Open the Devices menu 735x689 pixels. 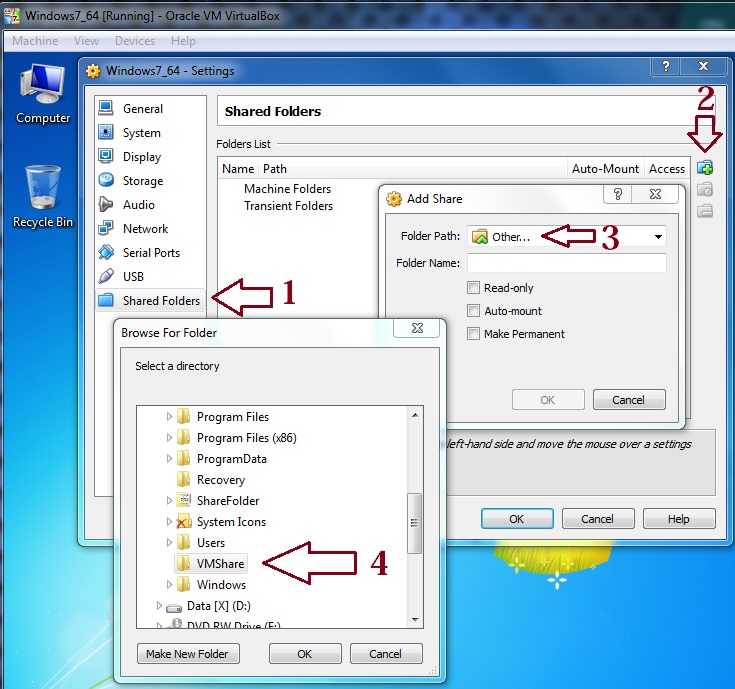[135, 41]
